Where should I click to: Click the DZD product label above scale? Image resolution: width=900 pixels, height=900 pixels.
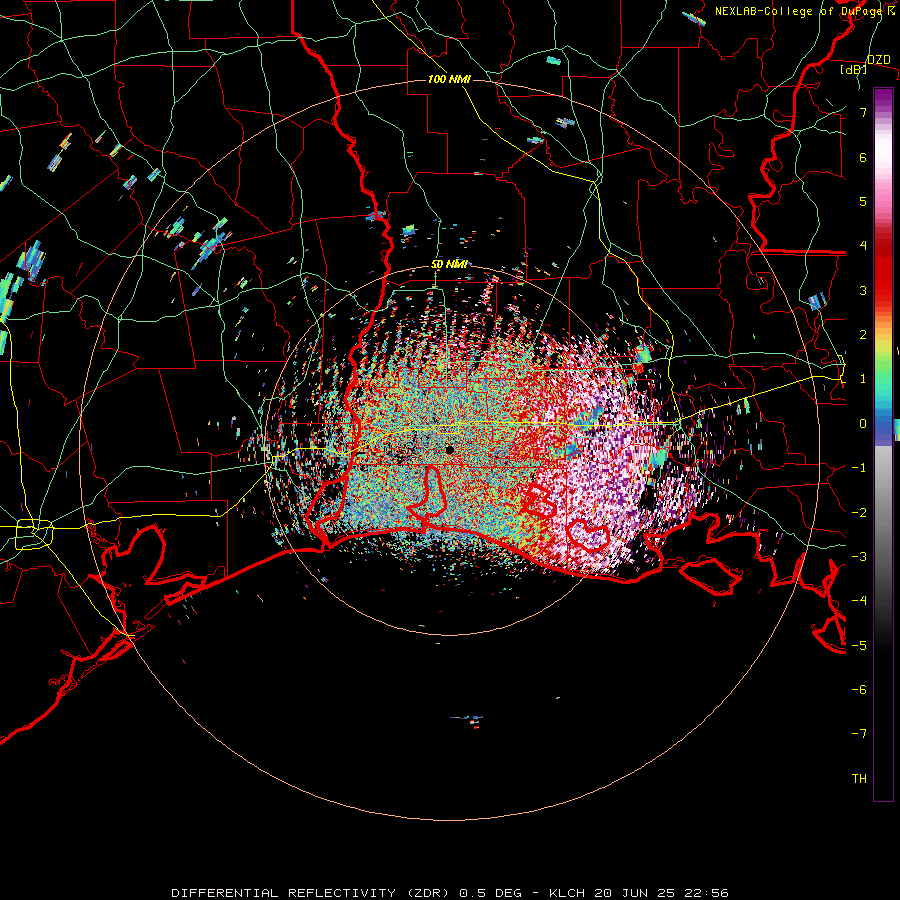click(x=879, y=60)
